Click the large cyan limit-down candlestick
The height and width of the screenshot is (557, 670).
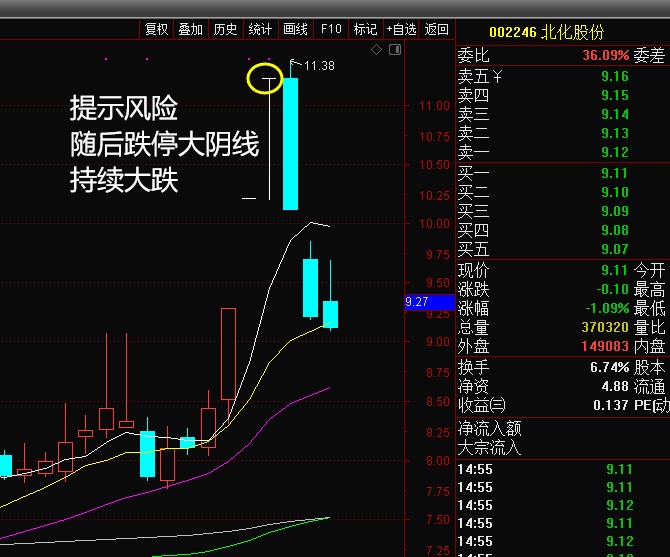point(291,144)
